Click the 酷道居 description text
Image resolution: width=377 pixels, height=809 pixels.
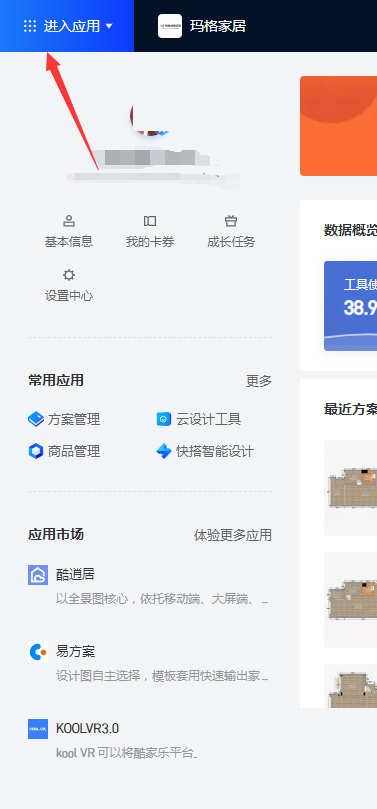[x=162, y=599]
